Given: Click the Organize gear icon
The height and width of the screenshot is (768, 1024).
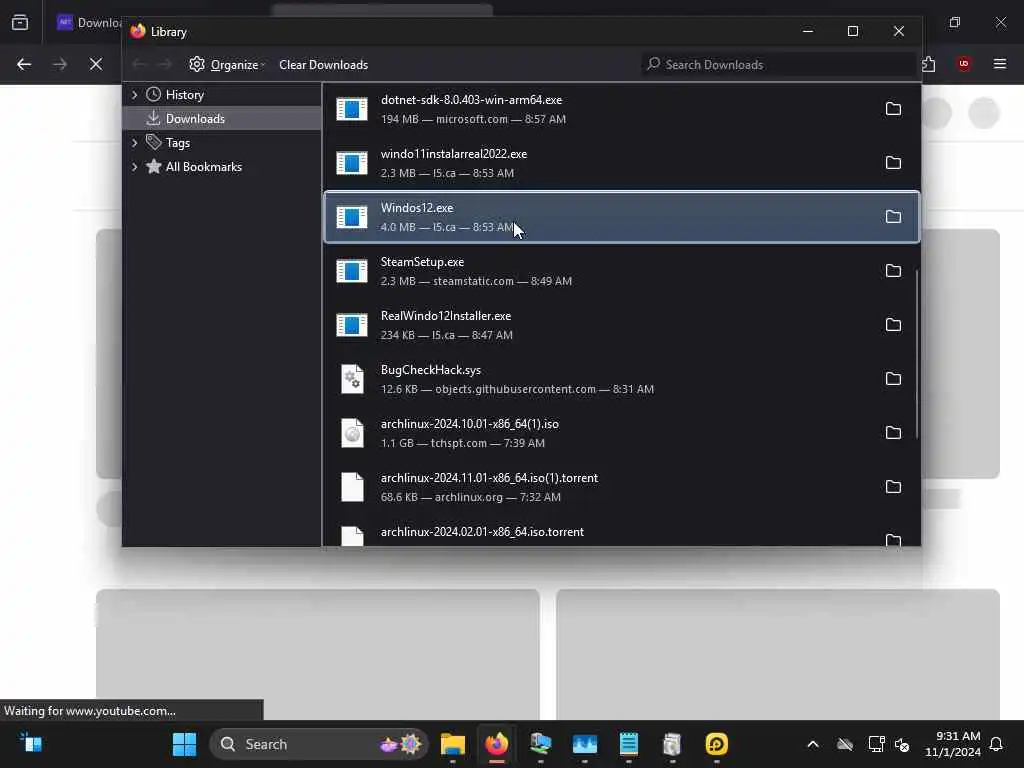Looking at the screenshot, I should (197, 64).
